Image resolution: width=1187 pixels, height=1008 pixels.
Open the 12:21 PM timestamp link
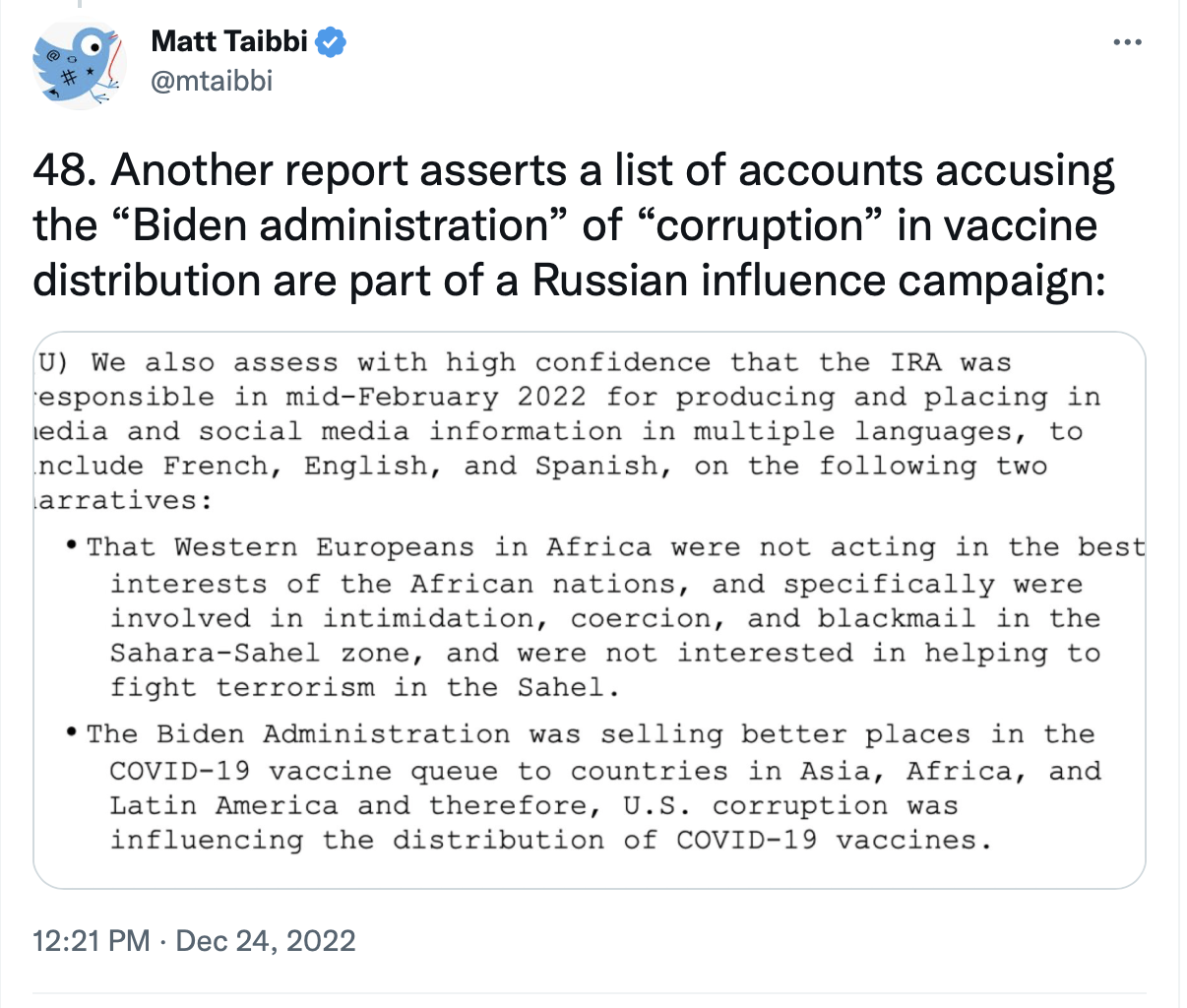coord(92,941)
